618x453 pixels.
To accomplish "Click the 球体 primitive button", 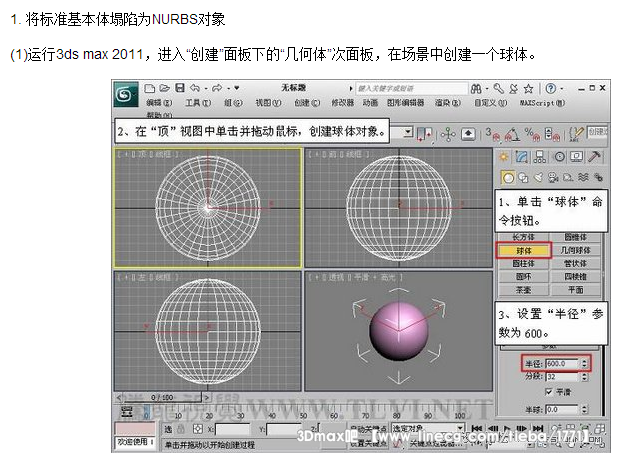I will [x=523, y=250].
